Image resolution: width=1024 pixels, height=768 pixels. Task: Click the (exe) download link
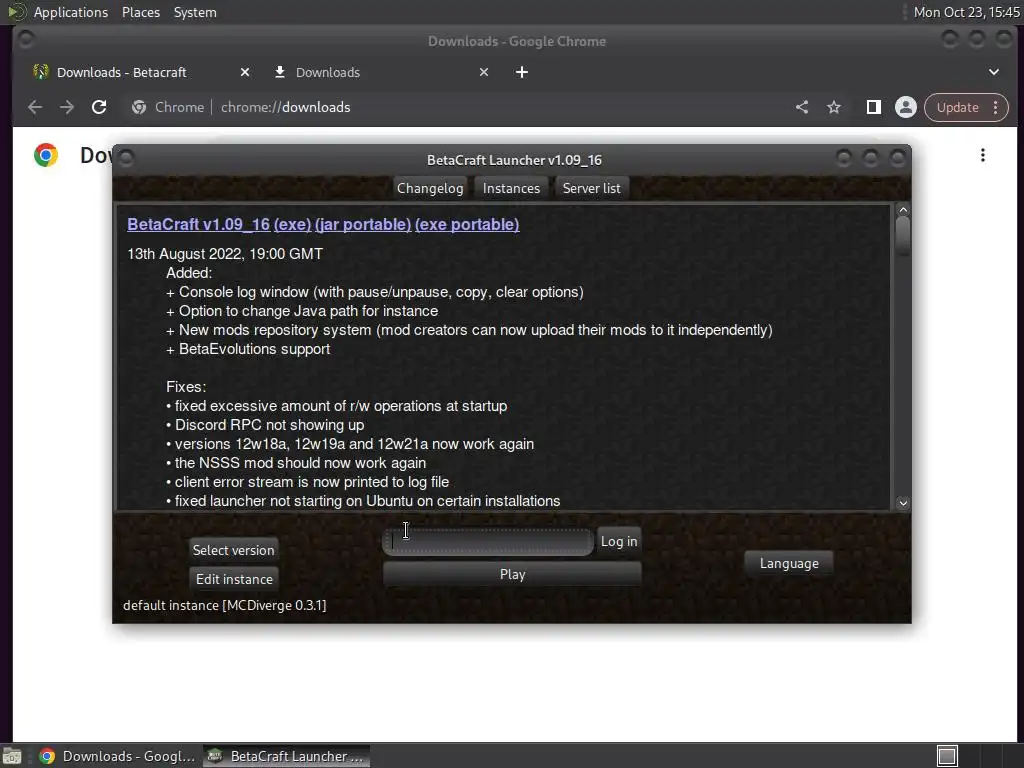[x=292, y=224]
